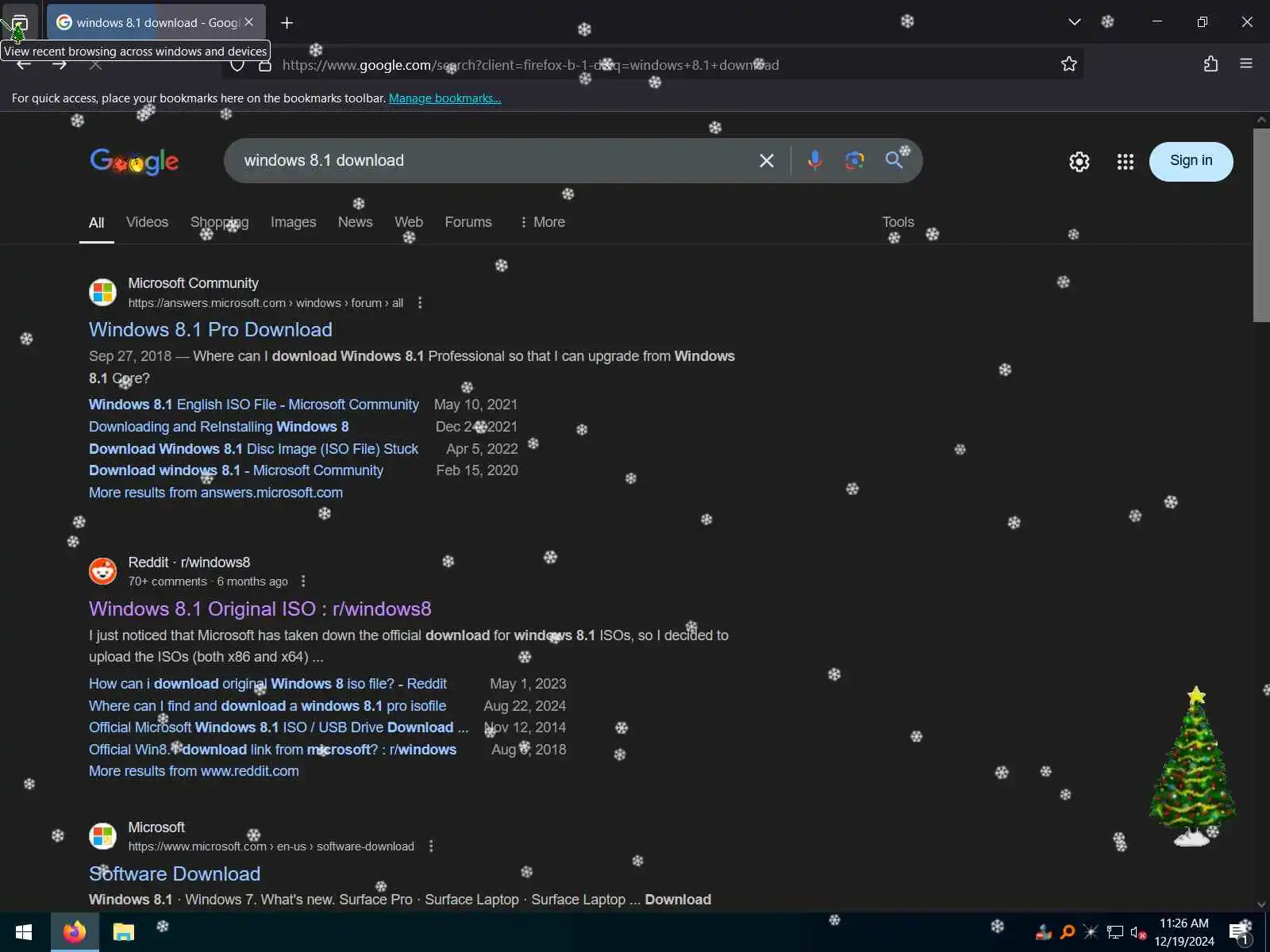Click the Microsoft Community favicon

coord(102,292)
